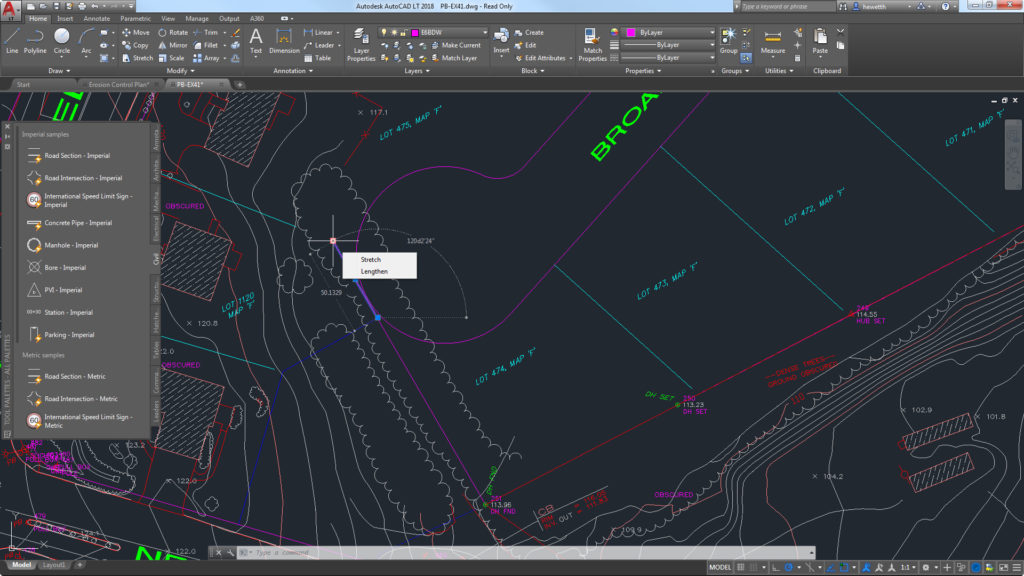Viewport: 1024px width, 576px height.
Task: Switch to the Annotate ribbon tab
Action: pos(96,18)
